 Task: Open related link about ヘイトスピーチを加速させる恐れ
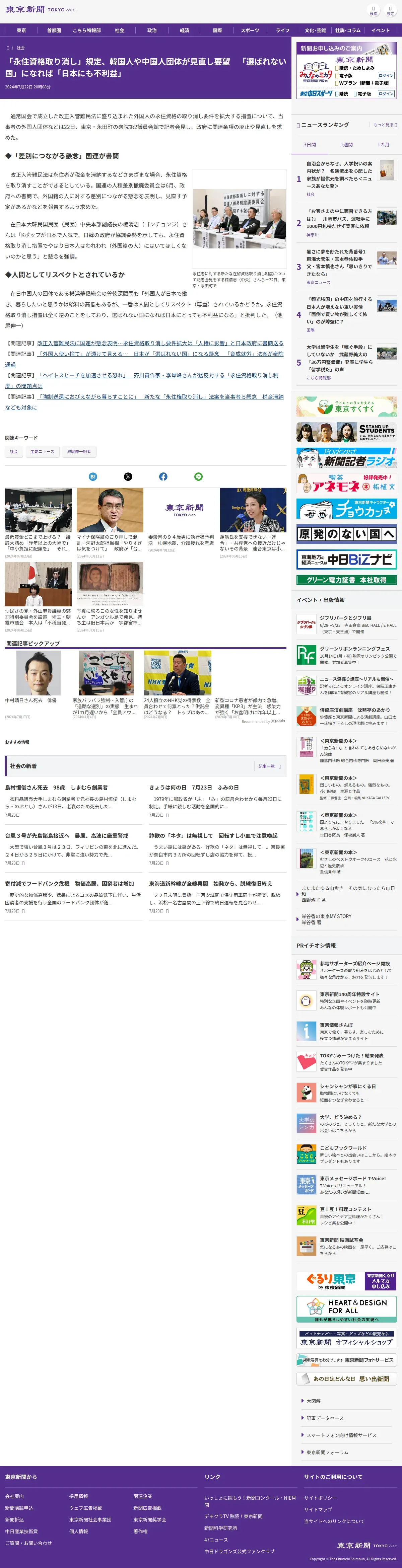(142, 380)
